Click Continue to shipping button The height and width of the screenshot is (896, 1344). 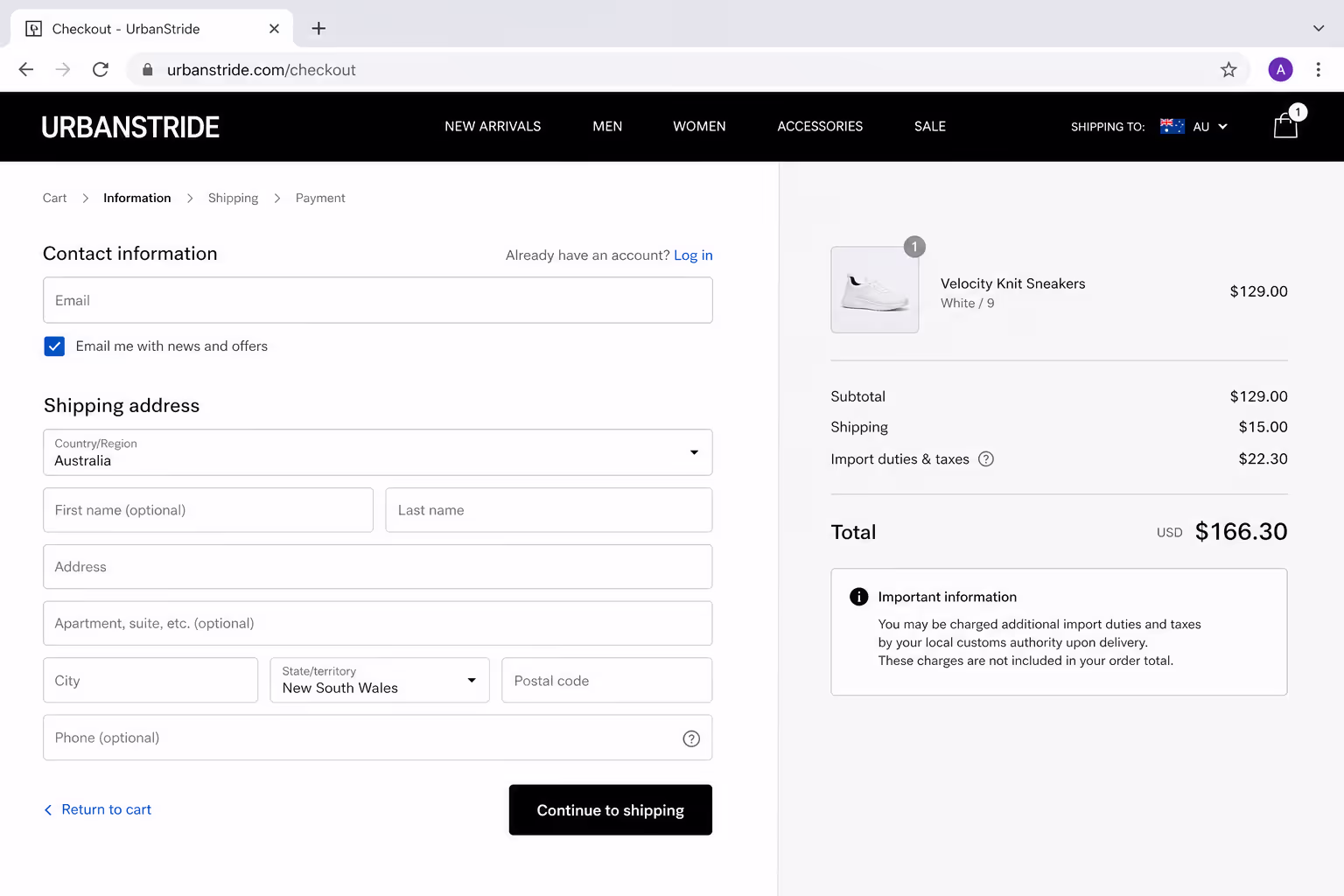click(x=611, y=810)
